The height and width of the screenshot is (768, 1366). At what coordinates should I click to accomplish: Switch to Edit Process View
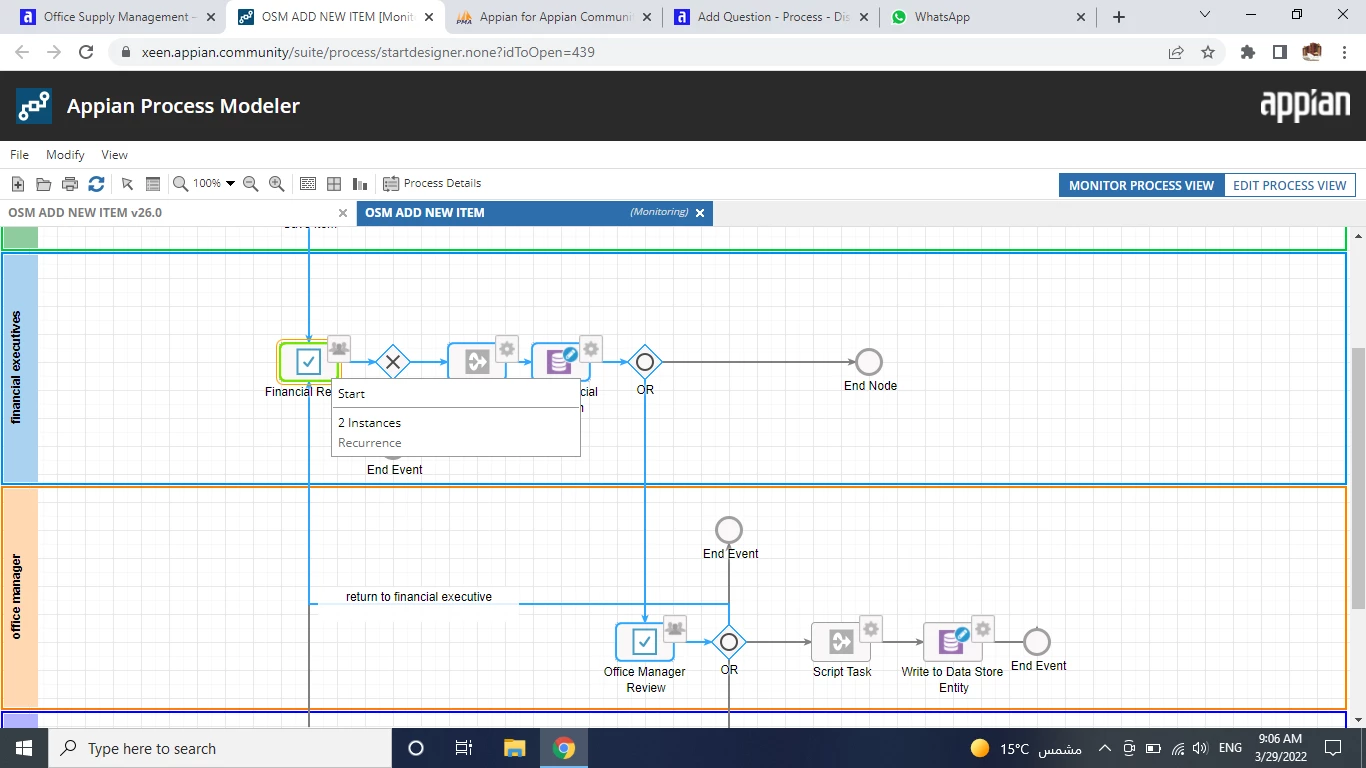[x=1290, y=185]
